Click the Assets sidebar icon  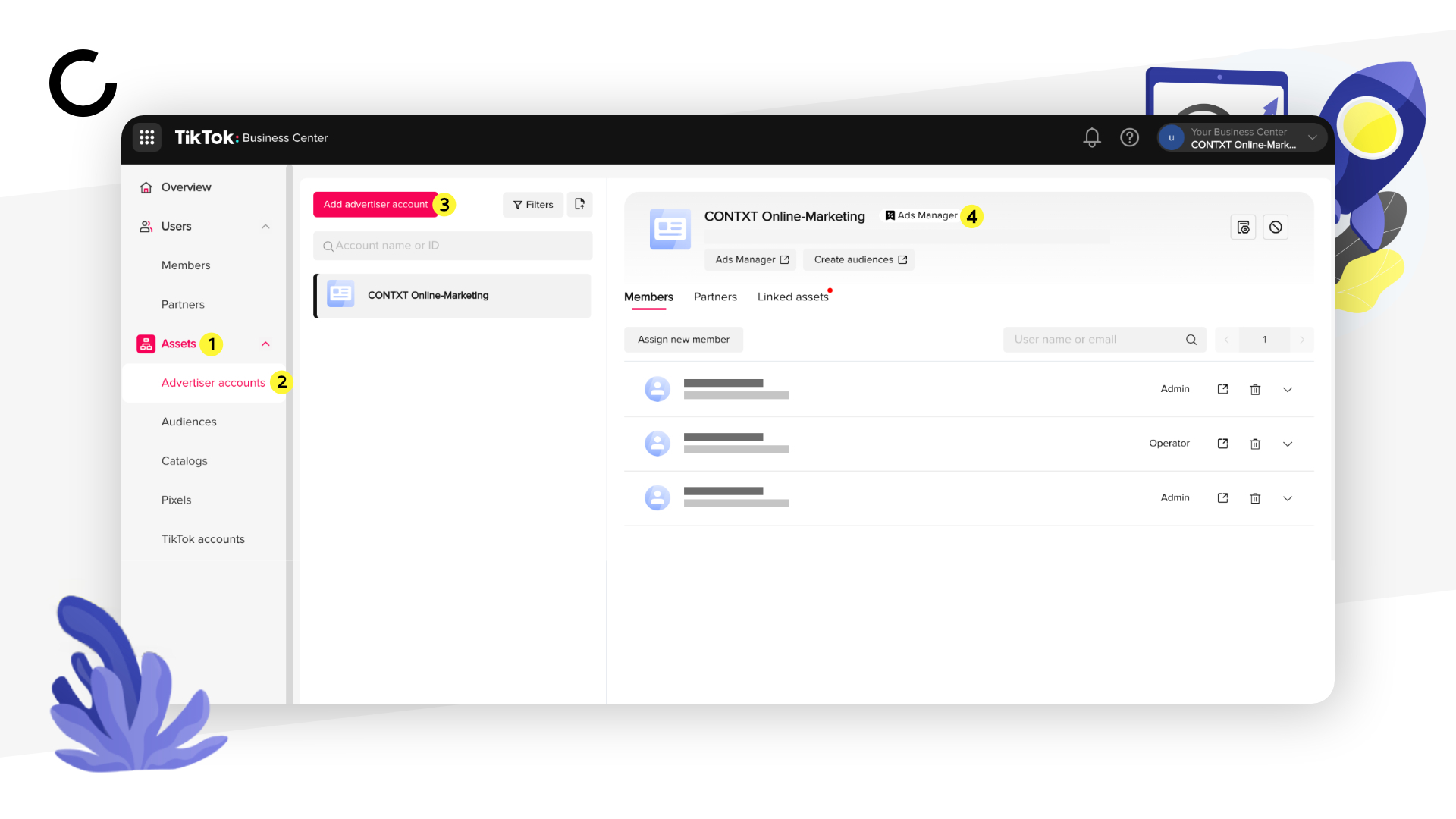tap(146, 344)
